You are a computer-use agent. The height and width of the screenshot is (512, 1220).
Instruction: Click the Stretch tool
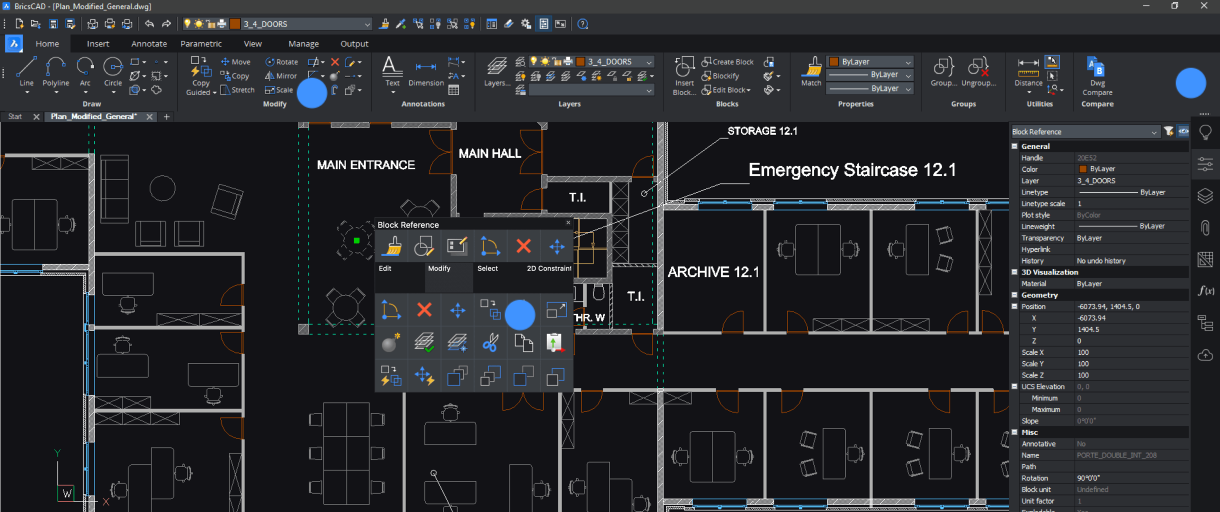click(x=237, y=90)
